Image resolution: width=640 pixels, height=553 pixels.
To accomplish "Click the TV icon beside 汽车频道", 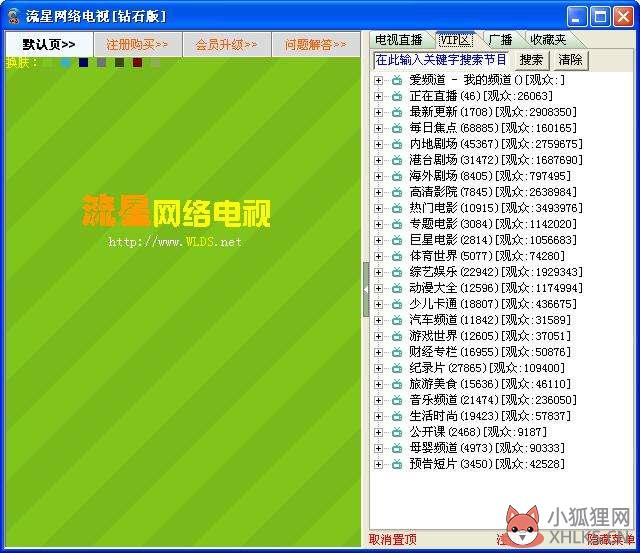I will tap(397, 320).
